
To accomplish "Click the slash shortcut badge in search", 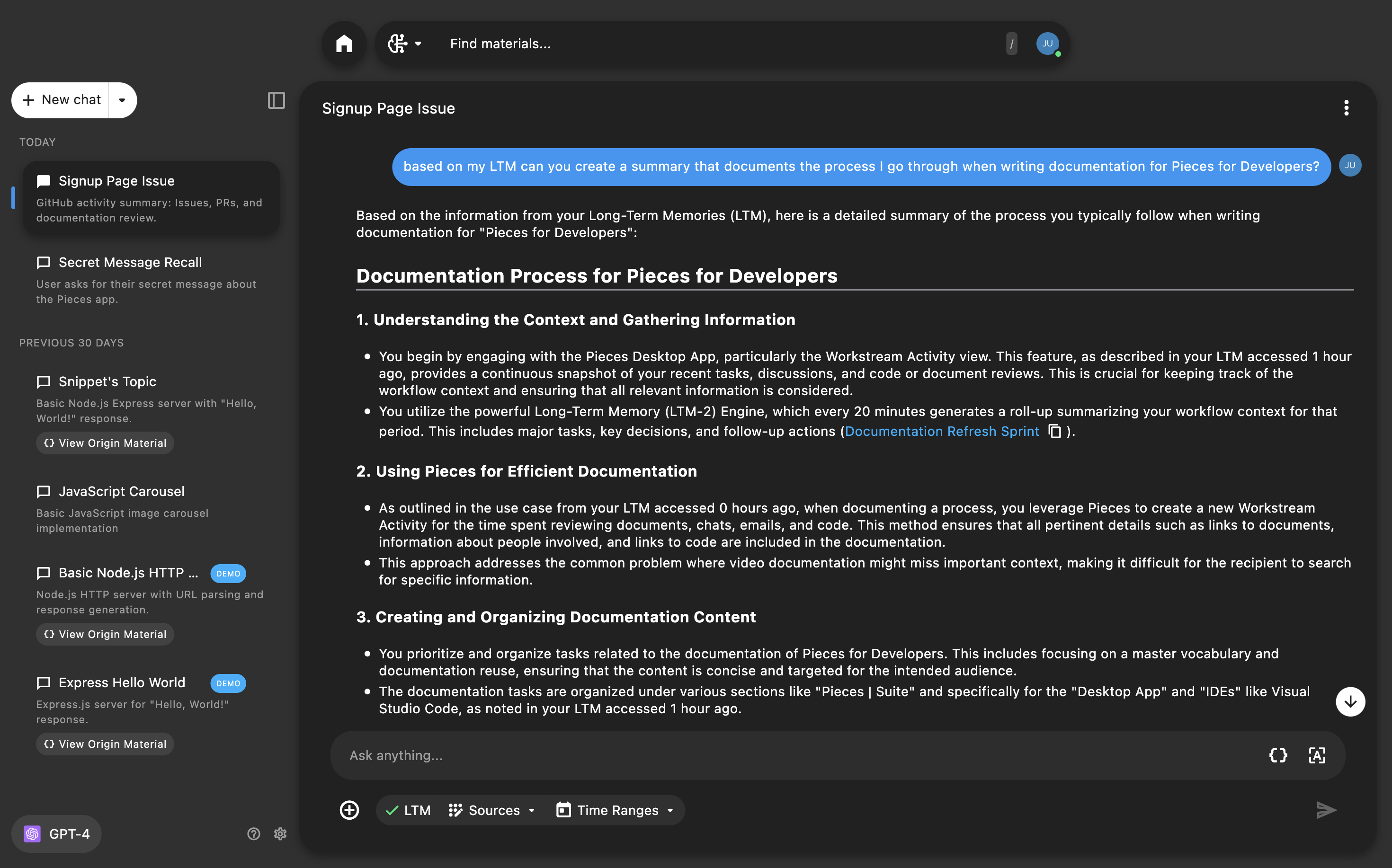I will point(1012,44).
